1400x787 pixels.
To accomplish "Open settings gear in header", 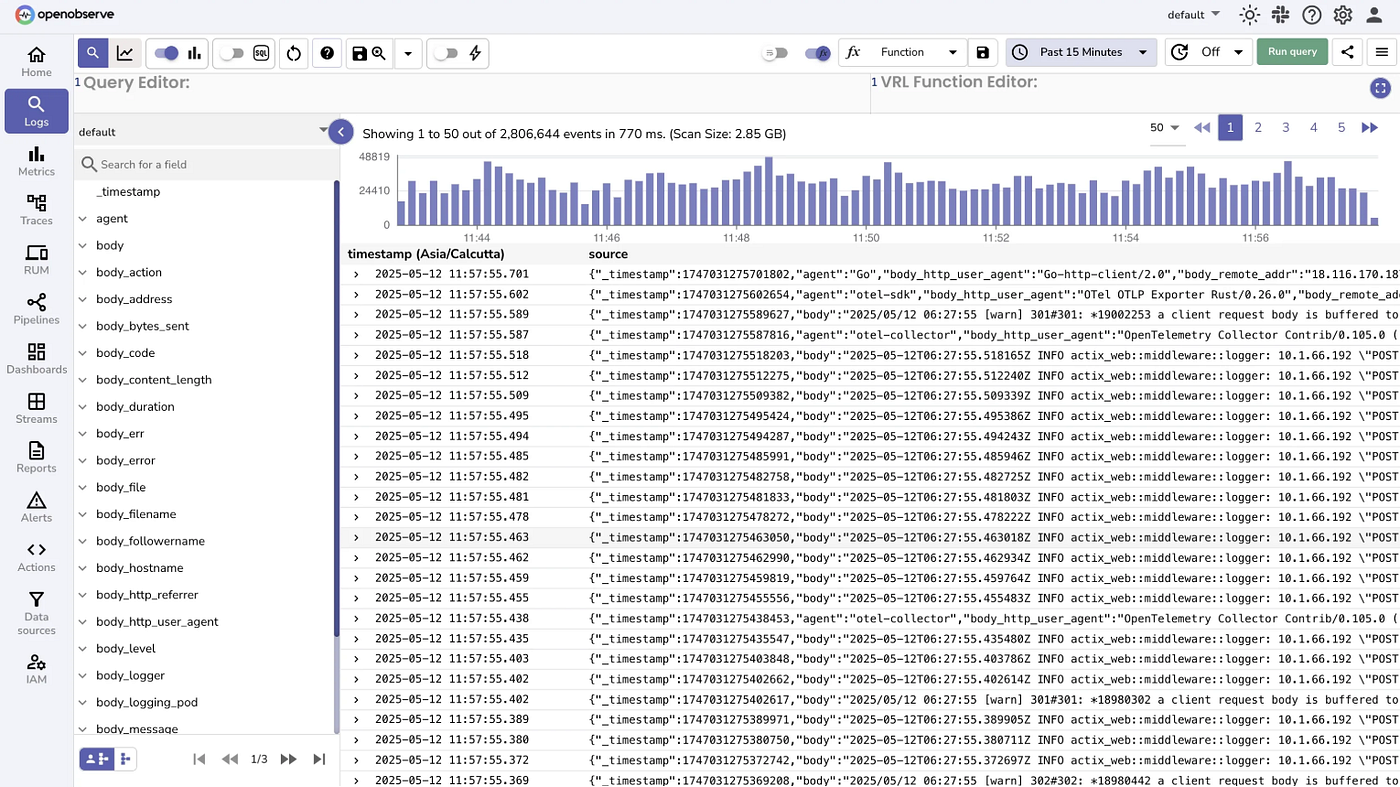I will click(1343, 15).
